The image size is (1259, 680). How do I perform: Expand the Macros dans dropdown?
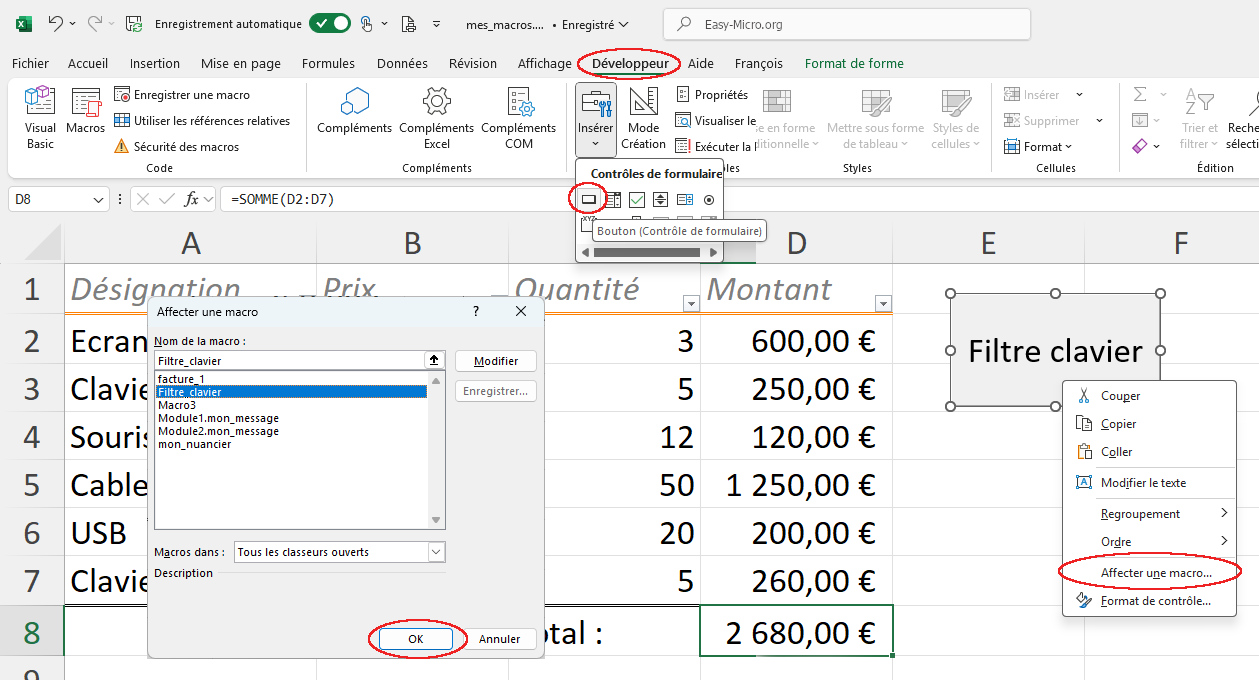click(x=436, y=552)
